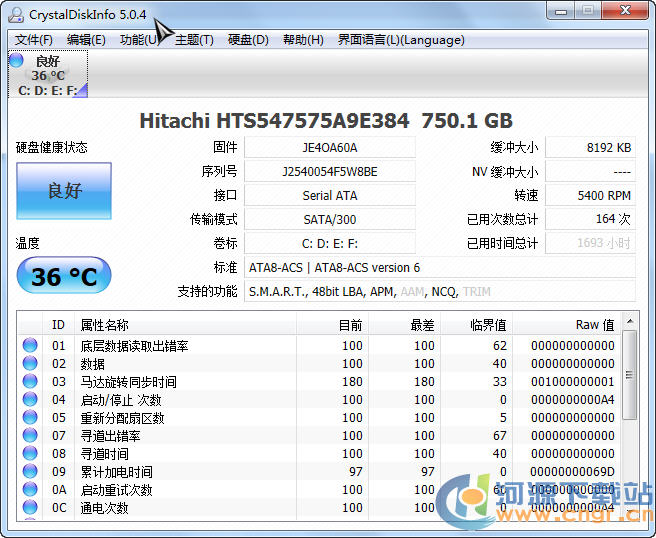Viewport: 656px width, 538px height.
Task: Click the status orb beside 启动重试次数
Action: [x=30, y=490]
